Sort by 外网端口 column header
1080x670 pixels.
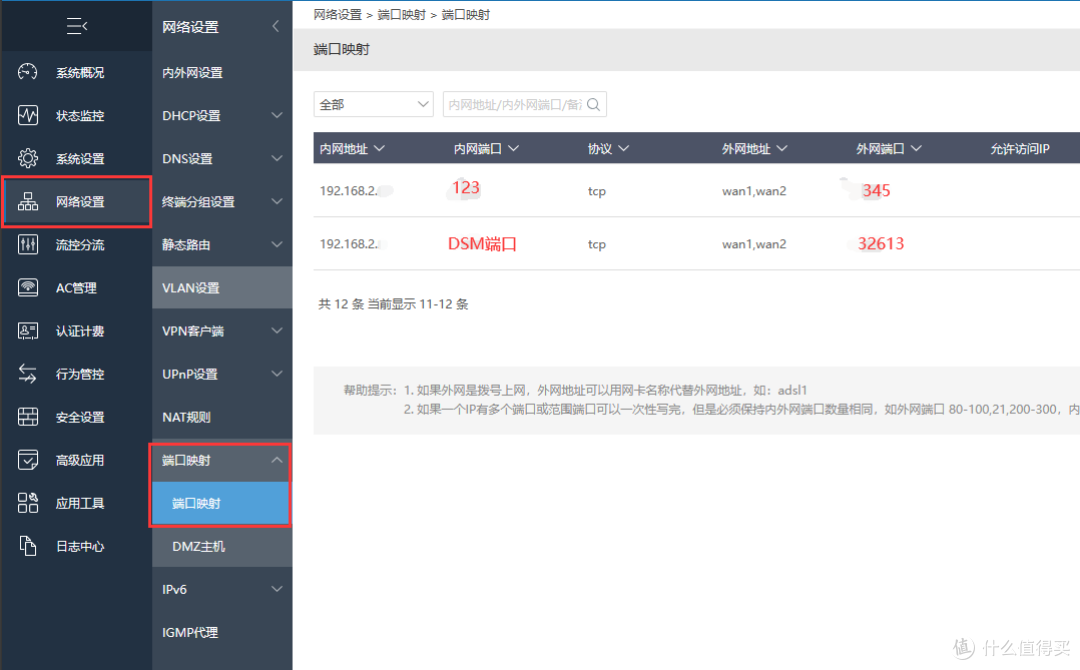[889, 149]
